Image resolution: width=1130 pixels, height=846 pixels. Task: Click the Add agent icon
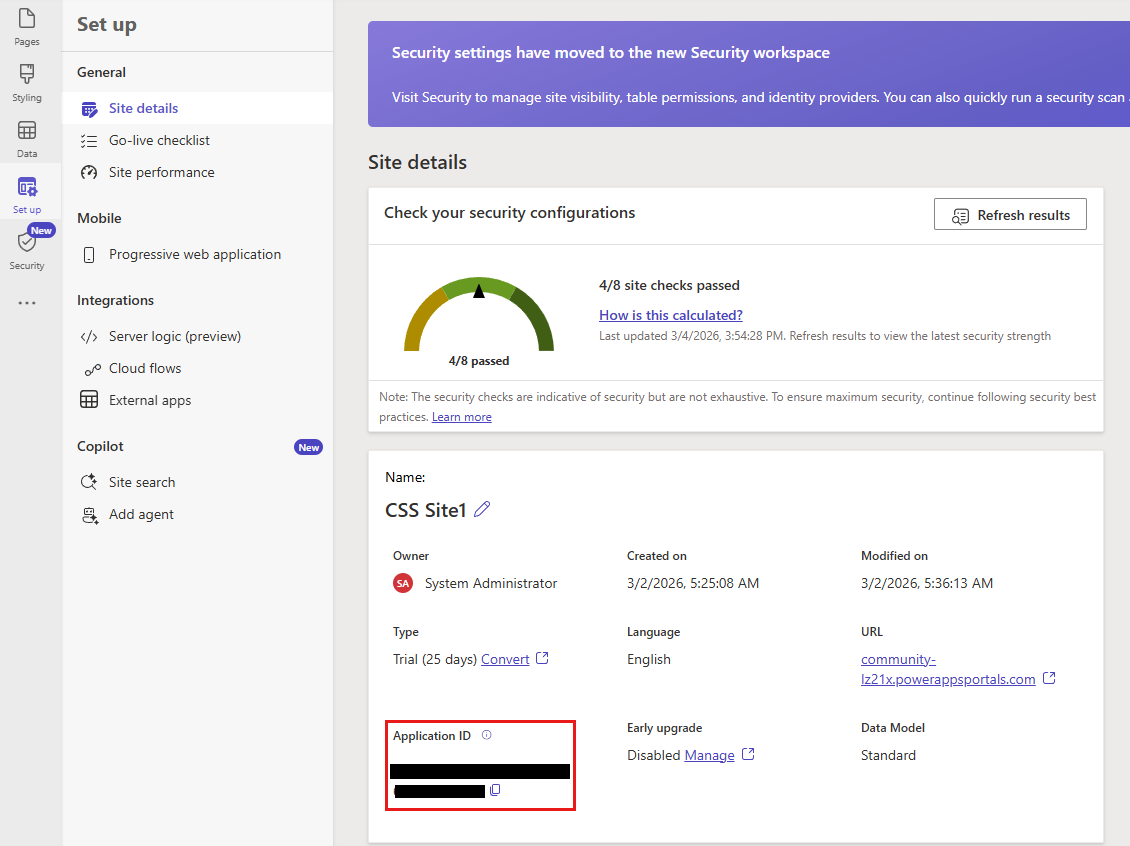click(x=90, y=515)
